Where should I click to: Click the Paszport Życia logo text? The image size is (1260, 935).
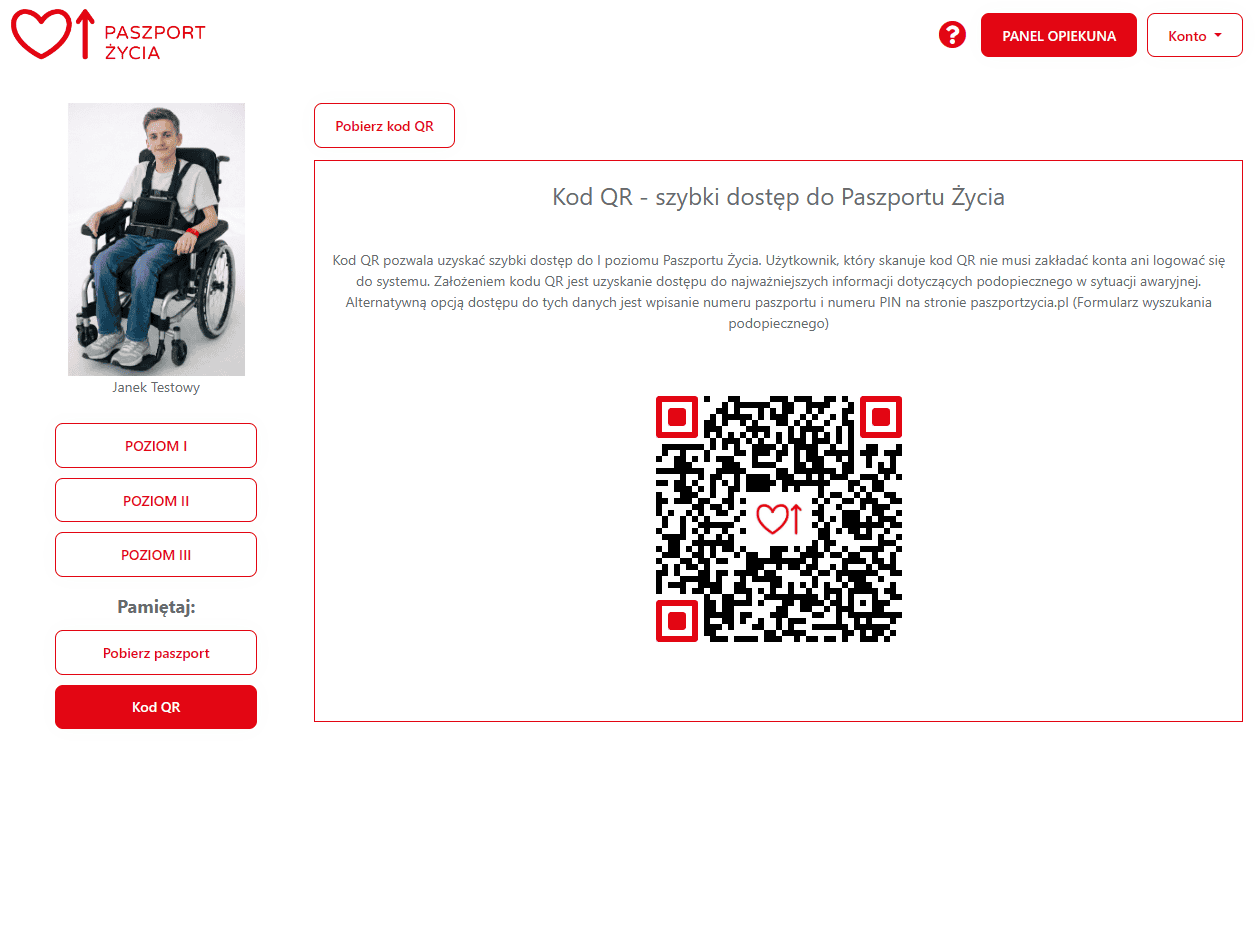tap(155, 42)
